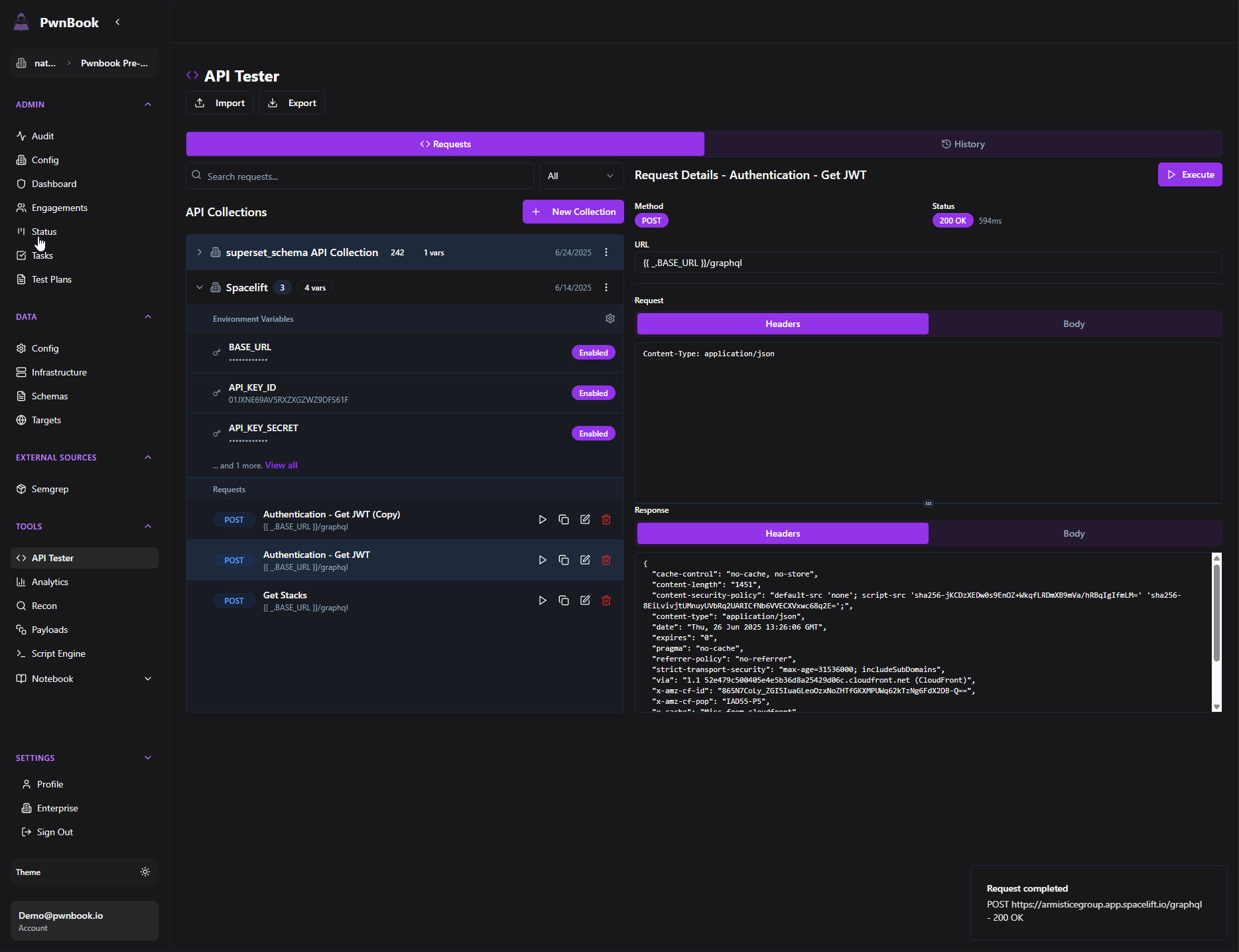The image size is (1239, 952).
Task: Collapse the DATA section
Action: [148, 316]
